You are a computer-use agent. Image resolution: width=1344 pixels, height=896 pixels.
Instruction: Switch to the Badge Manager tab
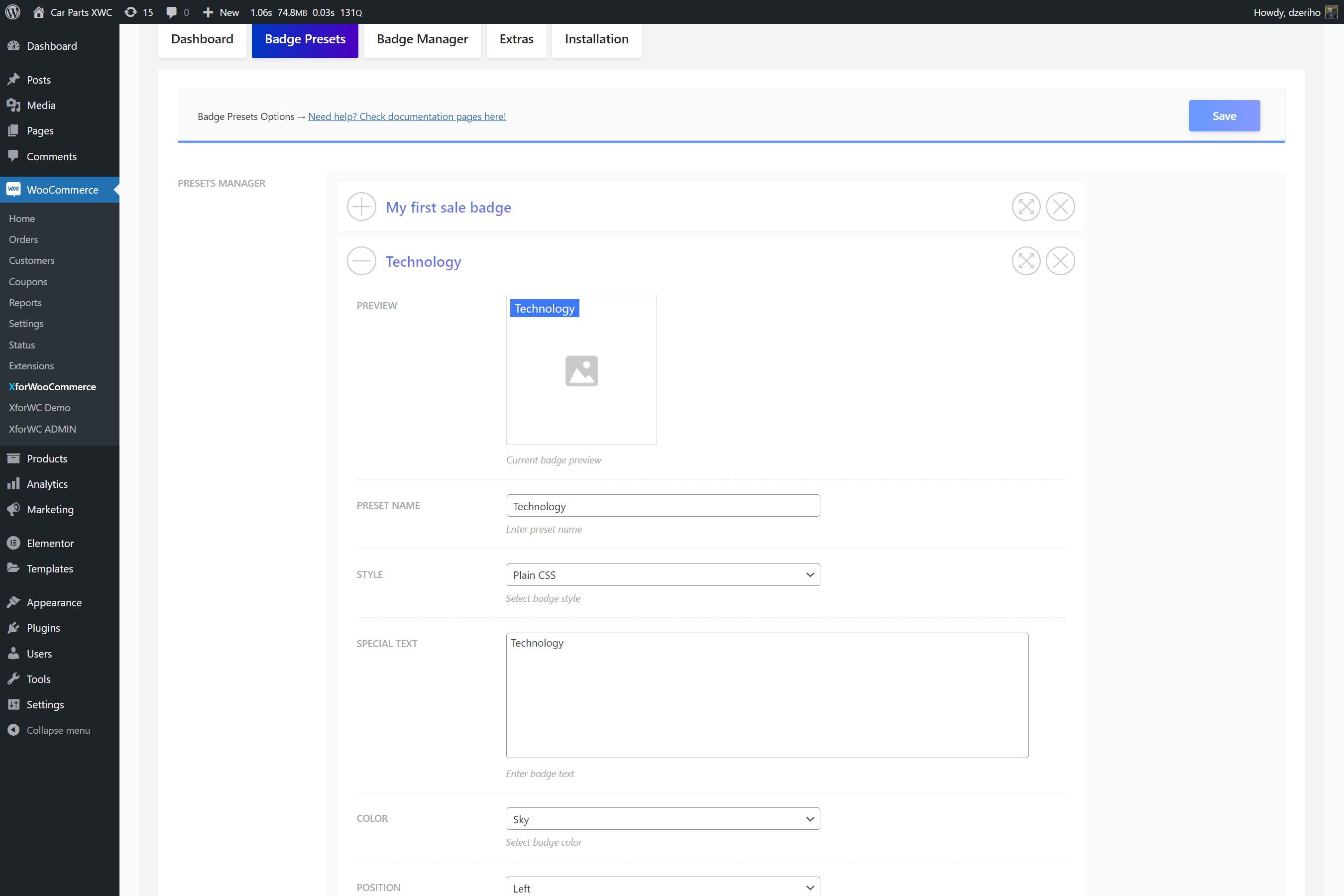pyautogui.click(x=422, y=39)
